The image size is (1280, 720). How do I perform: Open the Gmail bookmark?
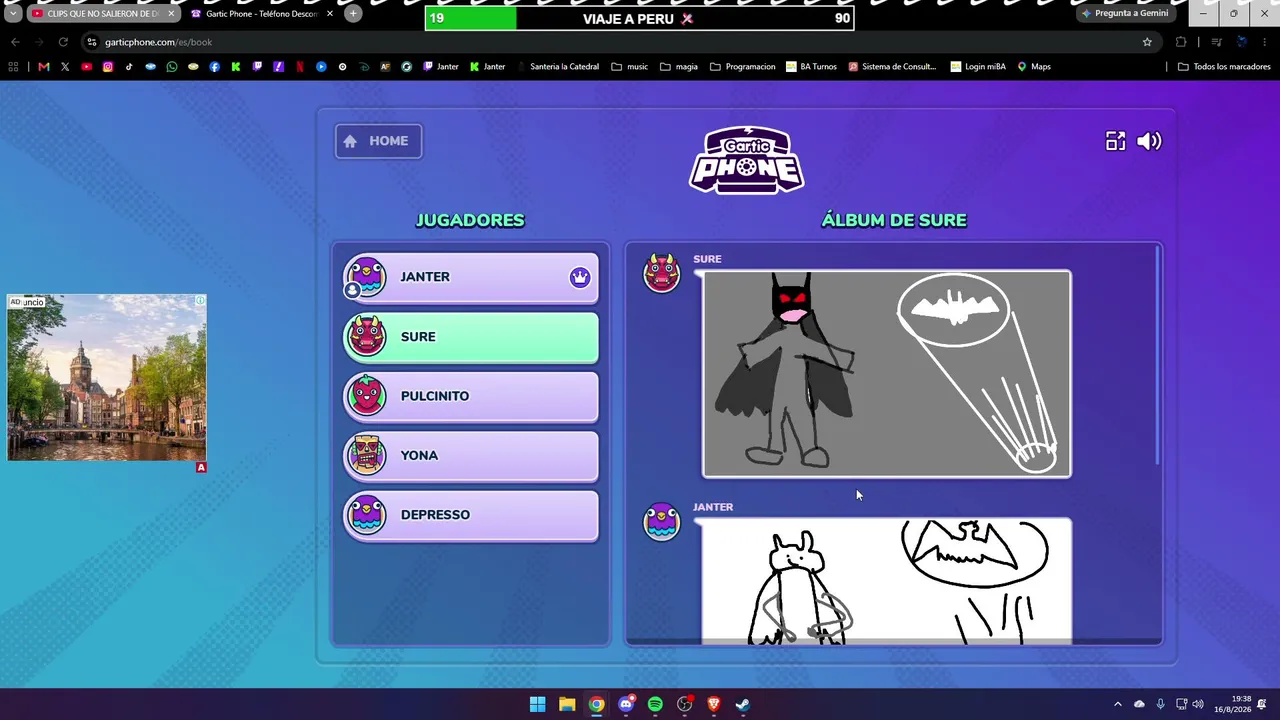point(43,67)
